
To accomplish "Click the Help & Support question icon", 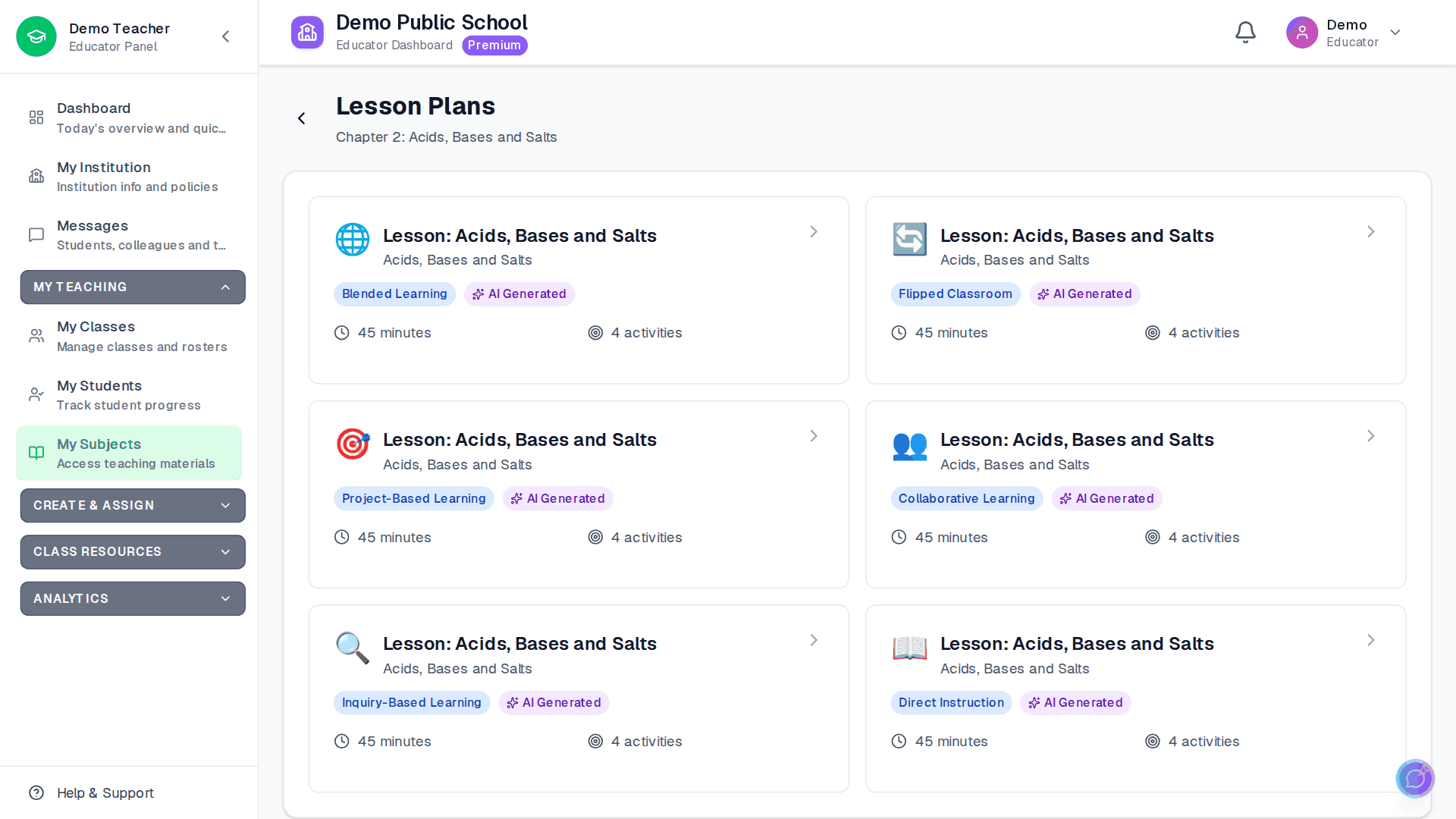I will pos(36,792).
